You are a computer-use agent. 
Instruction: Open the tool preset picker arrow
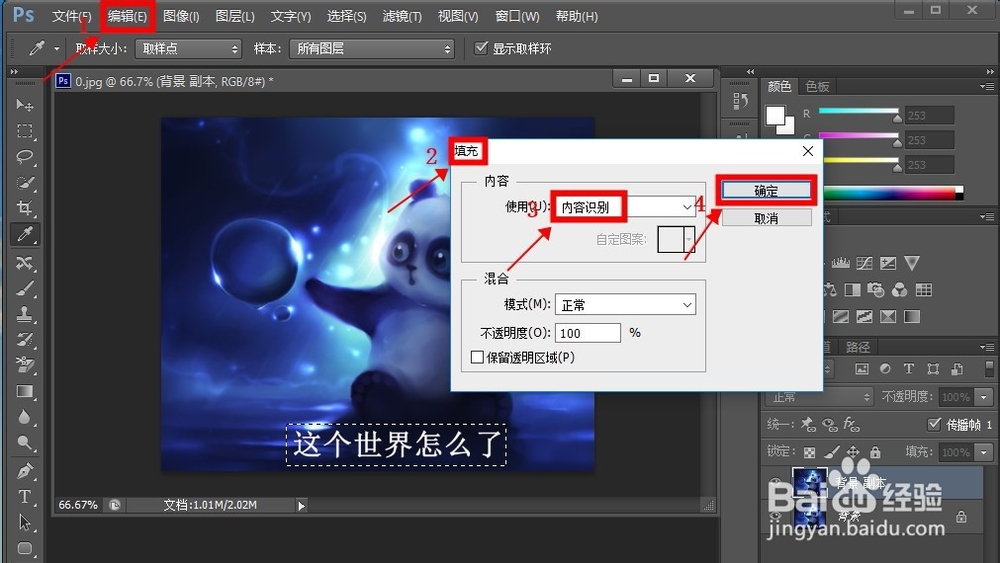56,48
